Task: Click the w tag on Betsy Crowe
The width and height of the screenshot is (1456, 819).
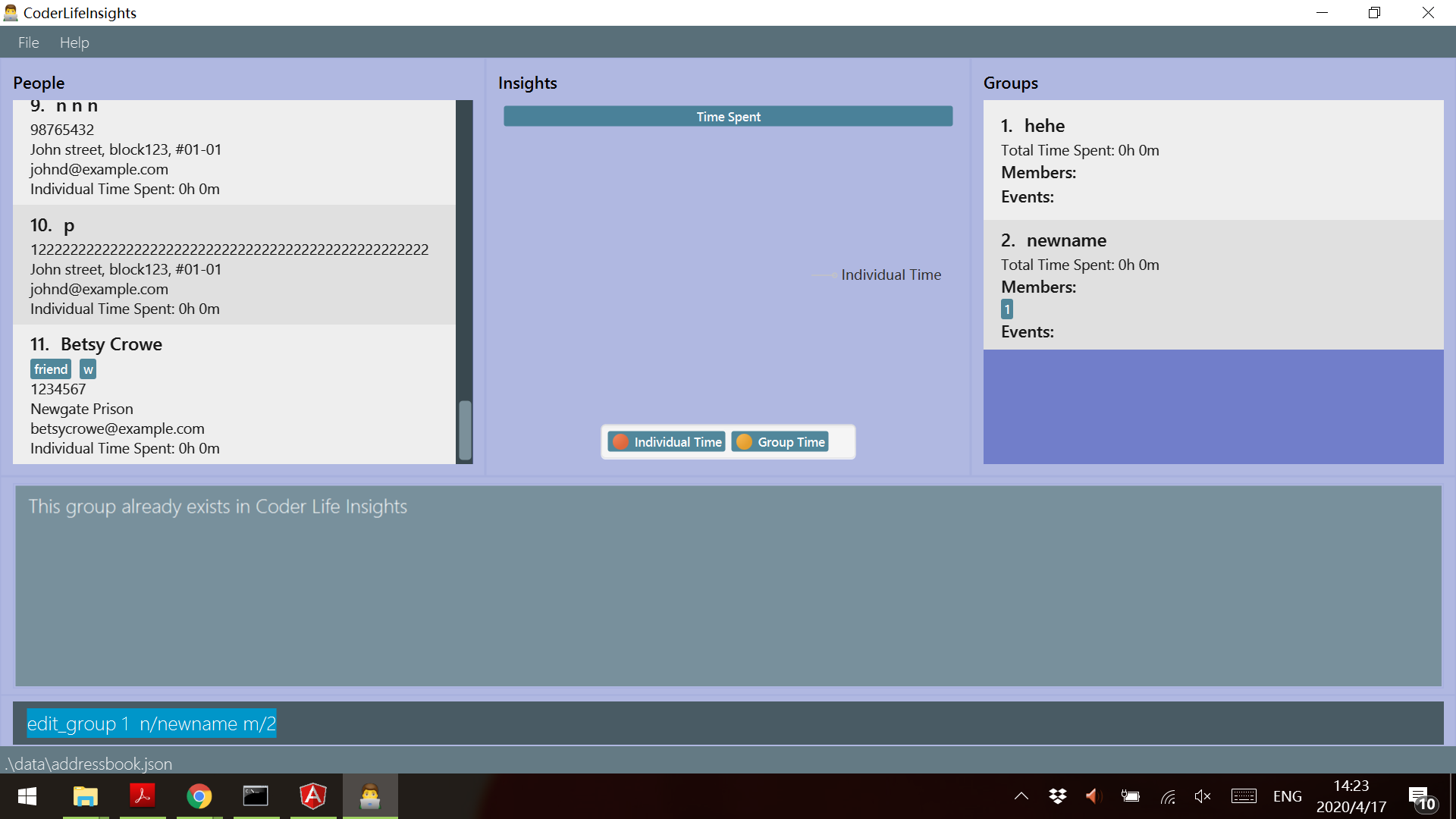Action: (88, 369)
